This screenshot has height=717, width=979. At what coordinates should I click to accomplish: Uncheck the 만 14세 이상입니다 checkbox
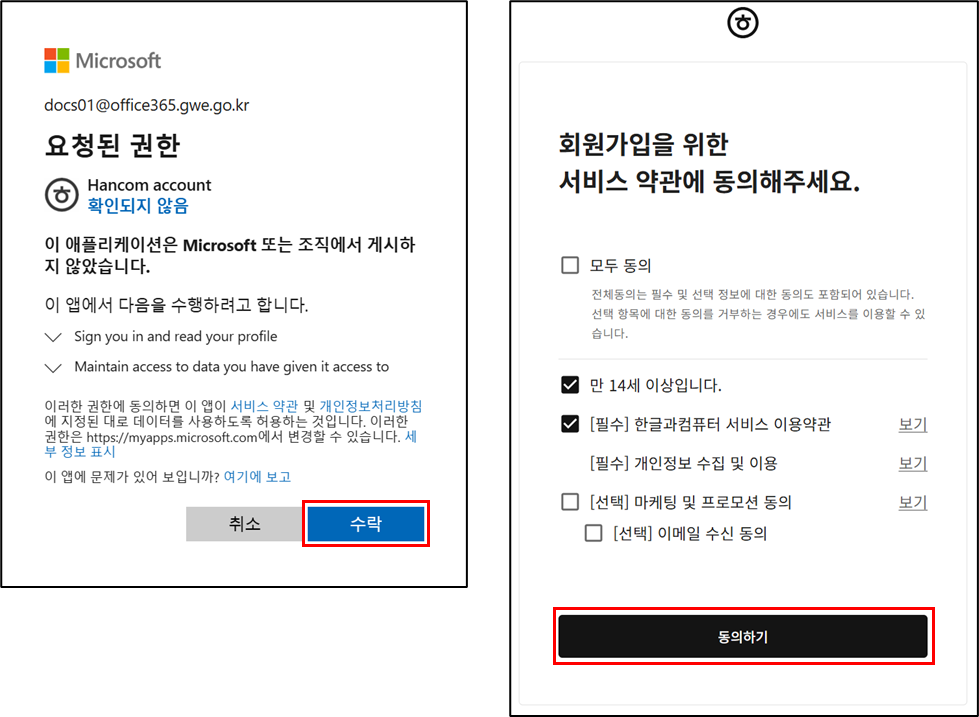click(x=570, y=385)
